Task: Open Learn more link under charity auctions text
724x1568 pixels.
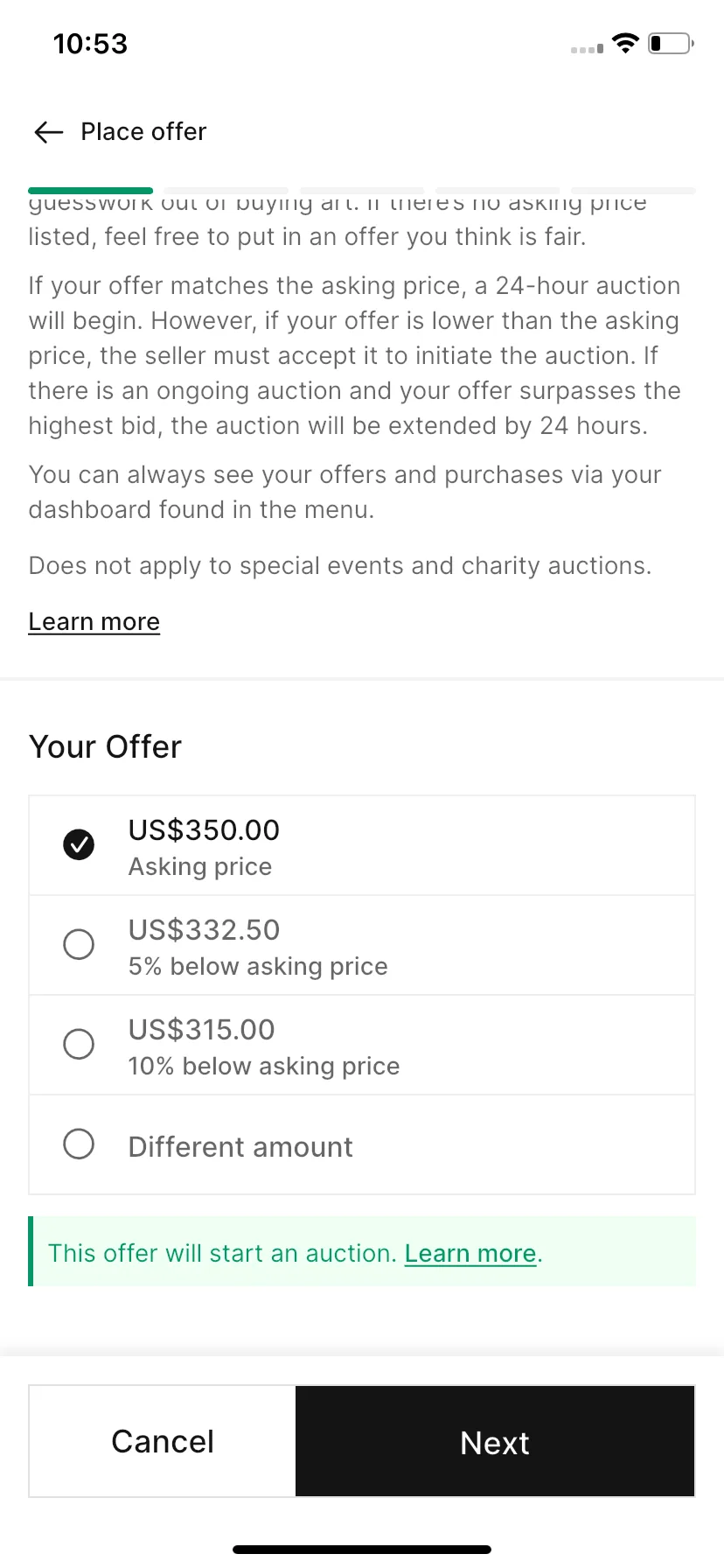Action: click(x=94, y=621)
